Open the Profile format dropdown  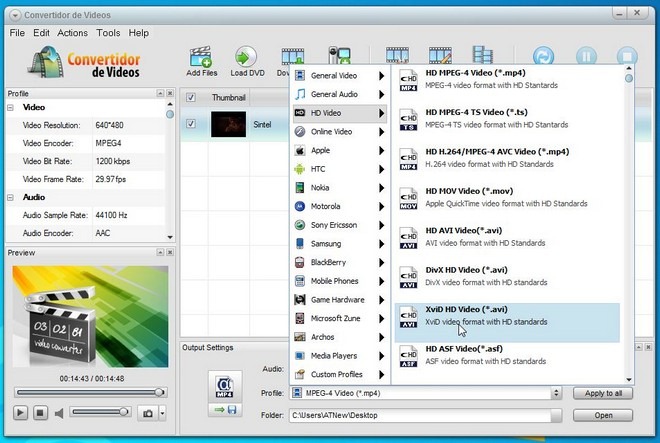(556, 393)
